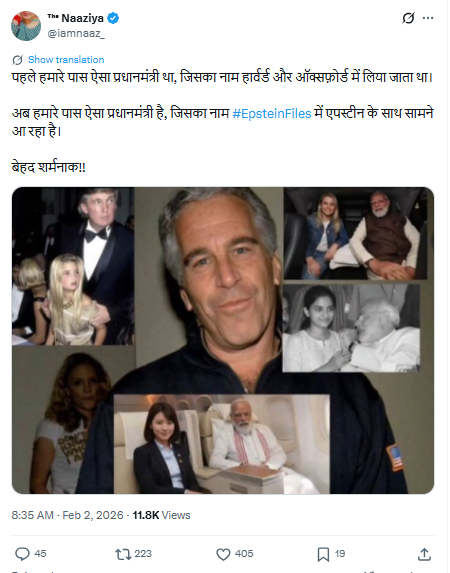Click the blue verified badge
The width and height of the screenshot is (450, 573).
click(x=113, y=18)
